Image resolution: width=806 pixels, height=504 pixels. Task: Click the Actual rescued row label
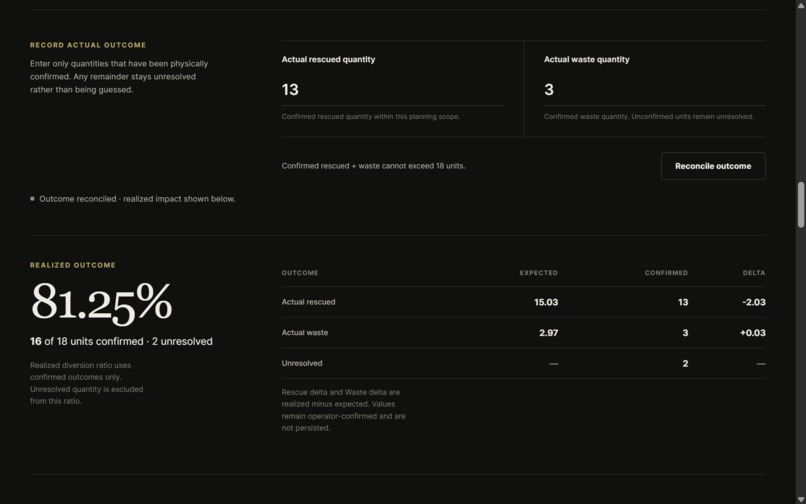pos(308,302)
